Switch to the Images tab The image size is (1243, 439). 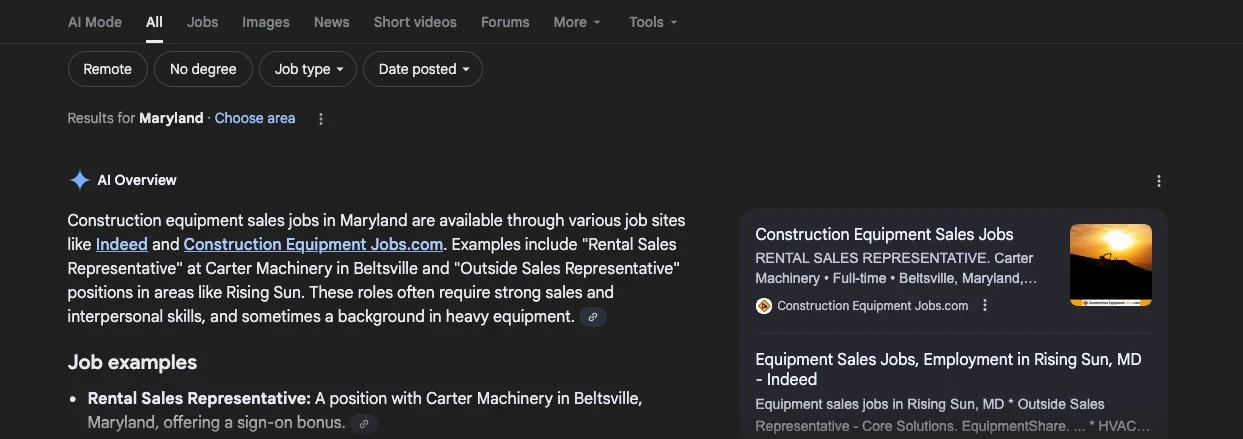point(266,22)
